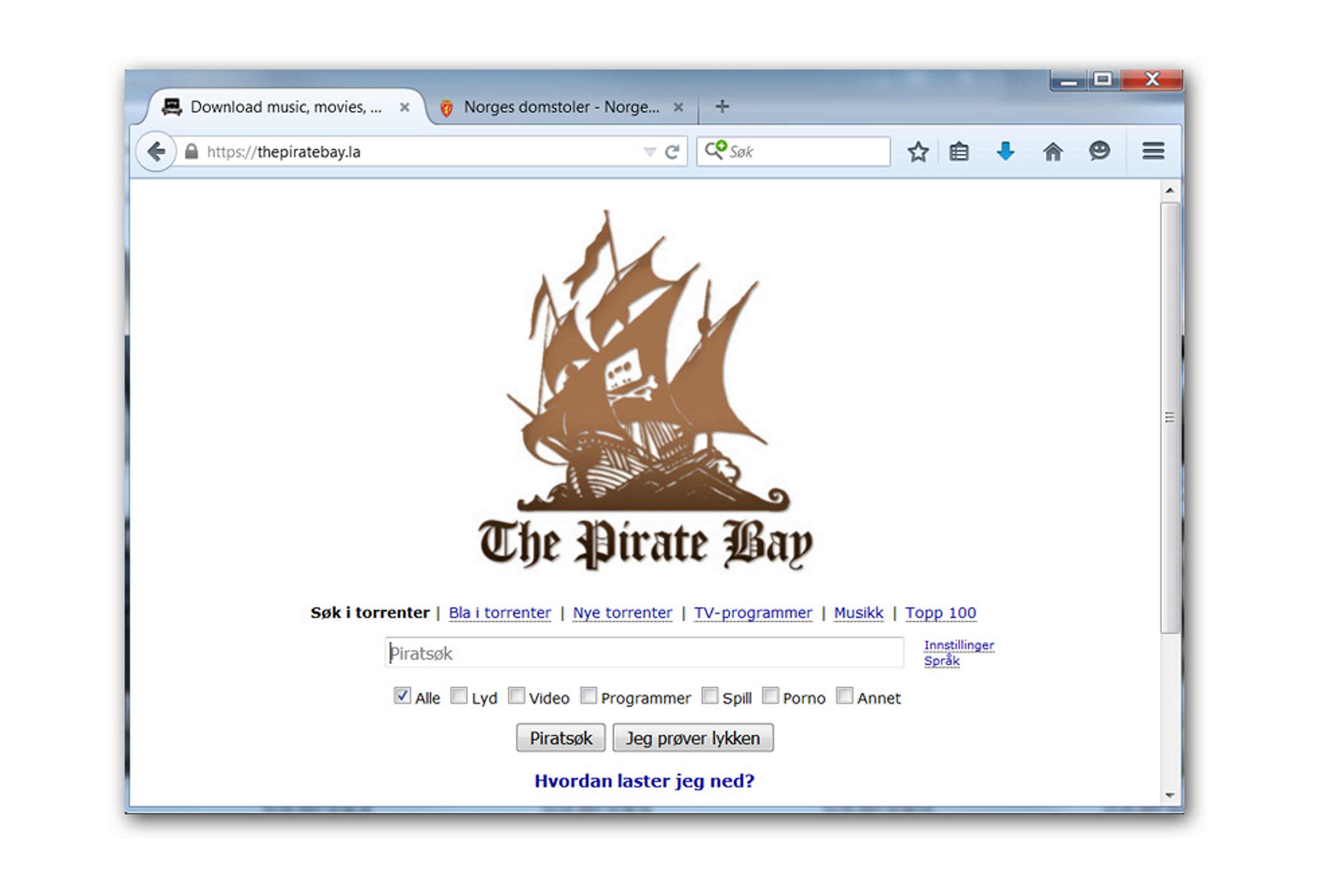Viewport: 1330px width, 896px height.
Task: Bookmark this page with the star icon
Action: [x=918, y=152]
